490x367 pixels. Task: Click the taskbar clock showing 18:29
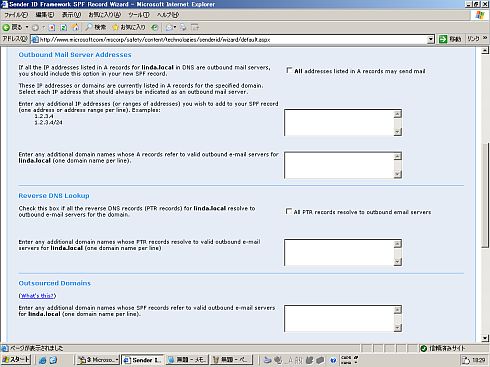(479, 360)
